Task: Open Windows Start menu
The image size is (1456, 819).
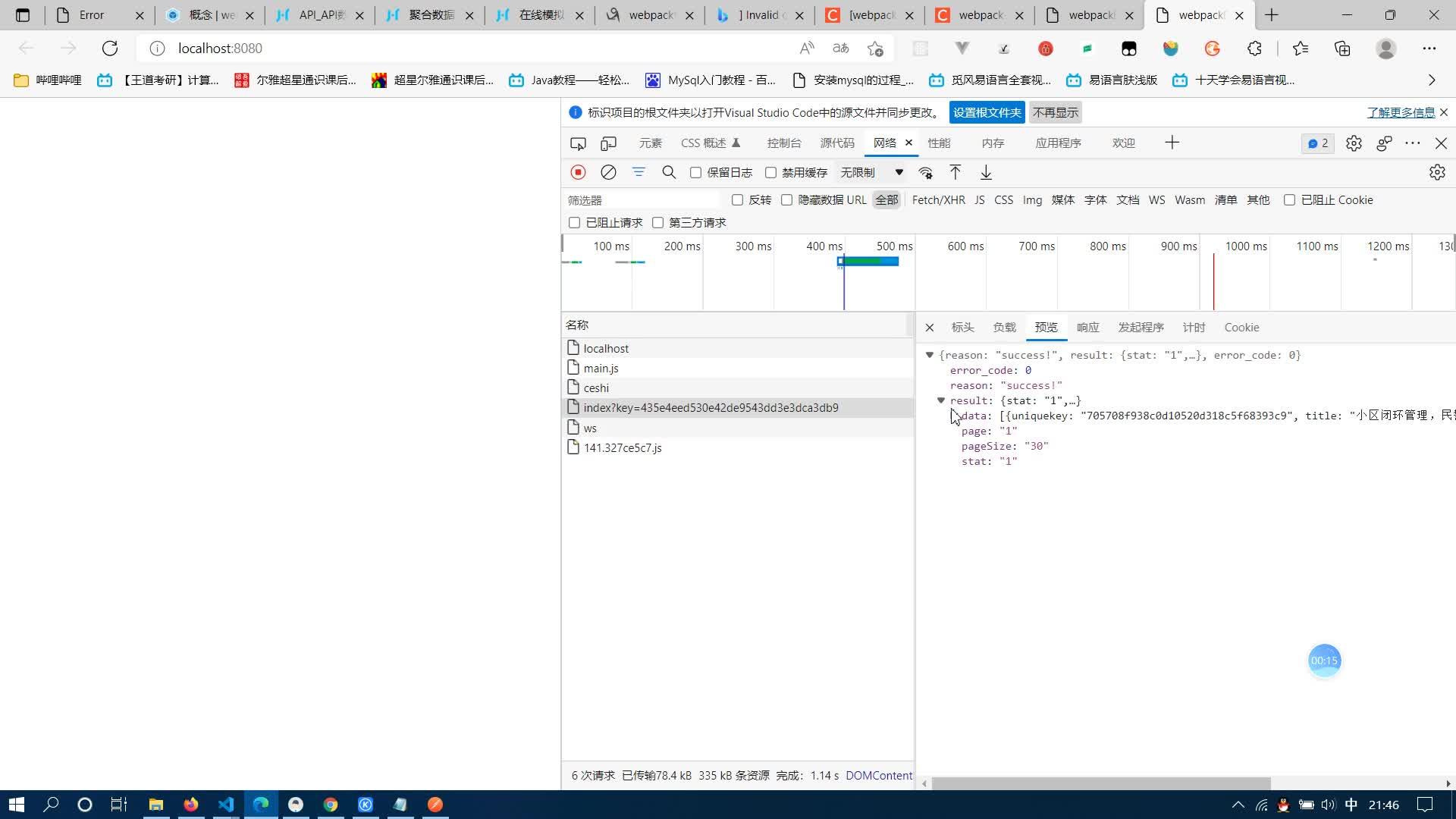Action: 17,805
